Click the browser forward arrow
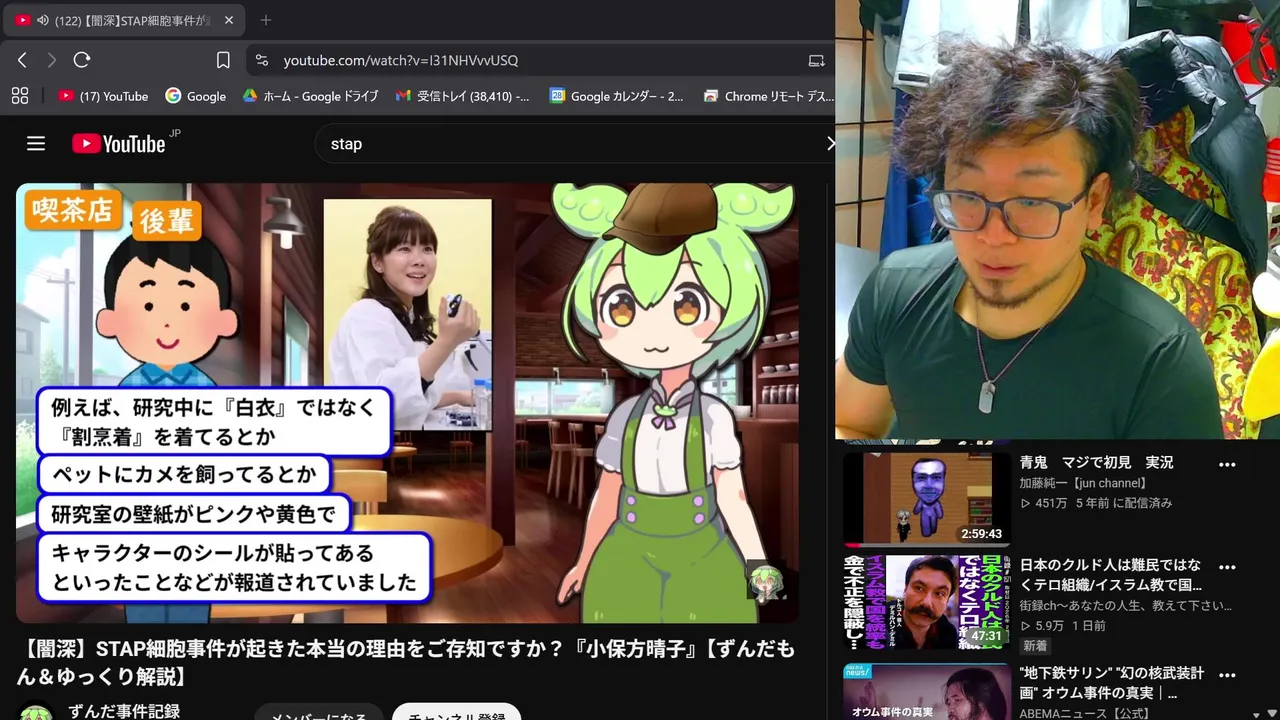This screenshot has width=1280, height=720. point(51,60)
